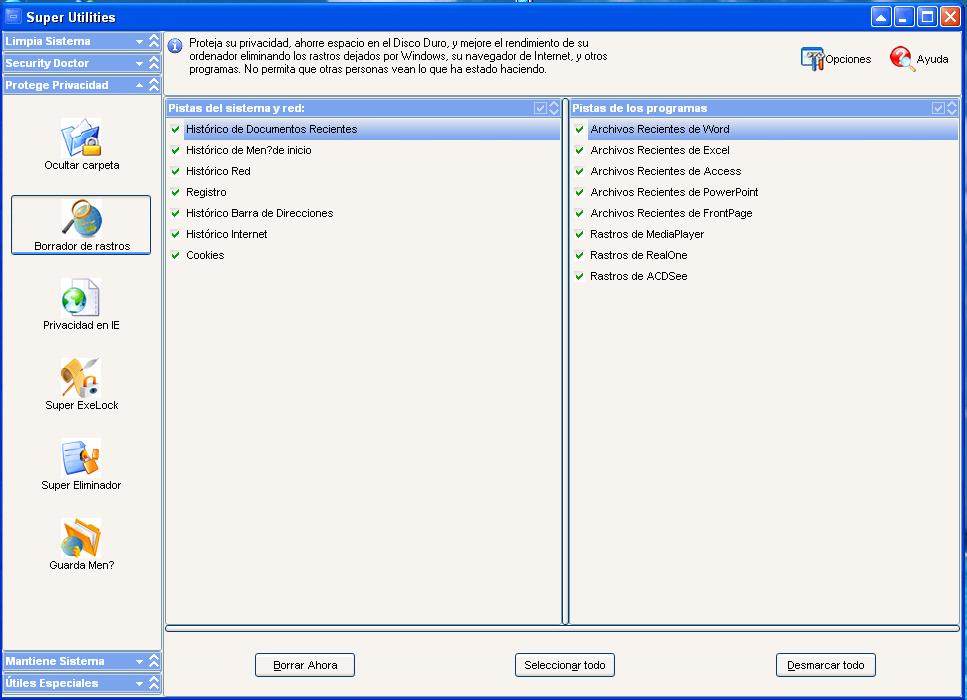
Task: Toggle Rastros de RealOne checkbox
Action: 579,255
